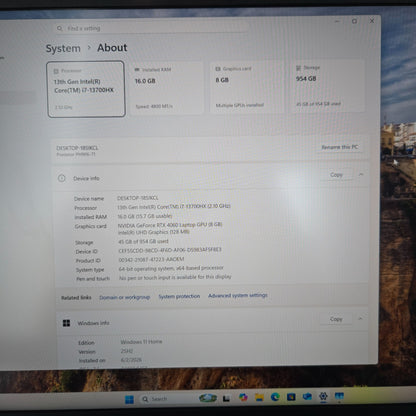
Task: Open the rightmost blue taskbar app icon
Action: (339, 396)
